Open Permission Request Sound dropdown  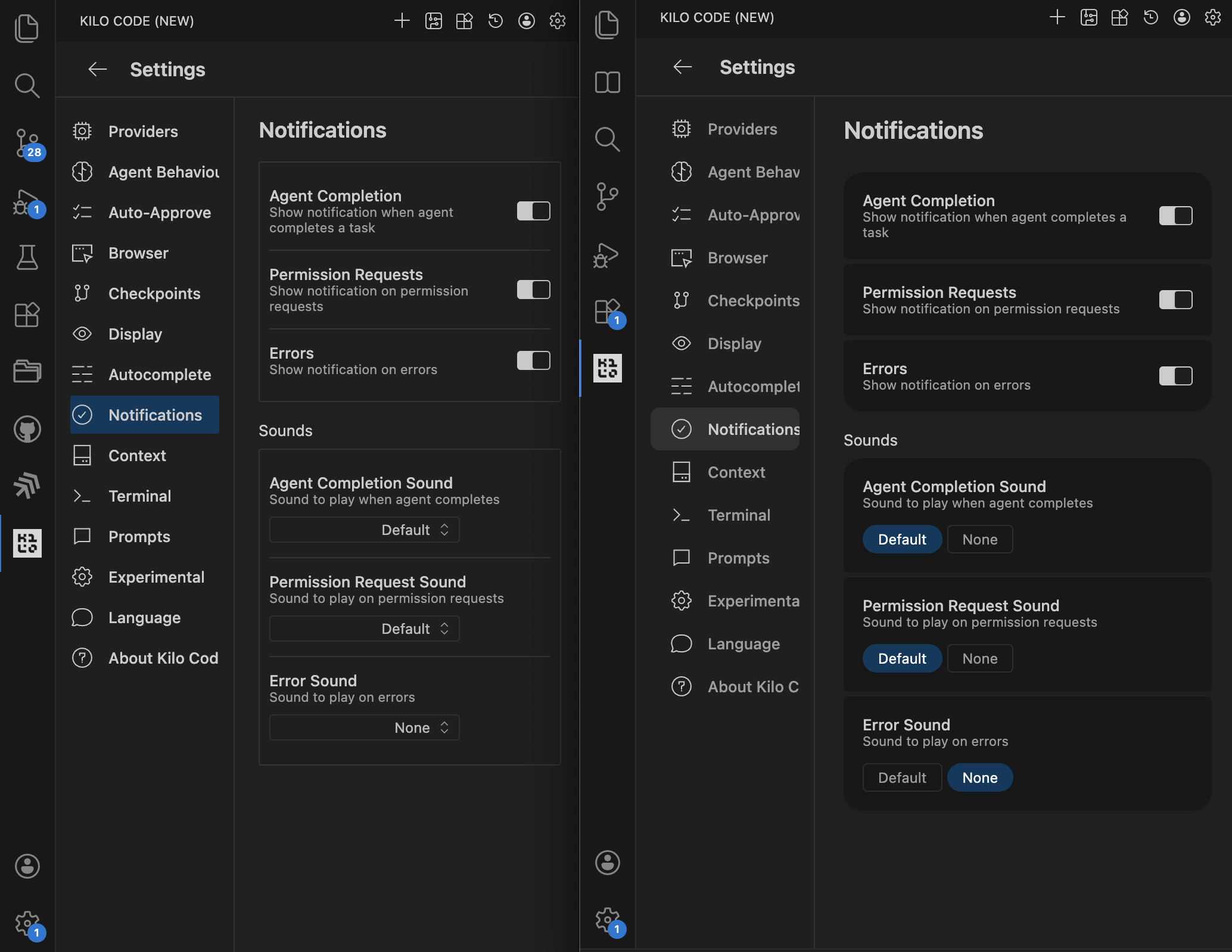364,629
